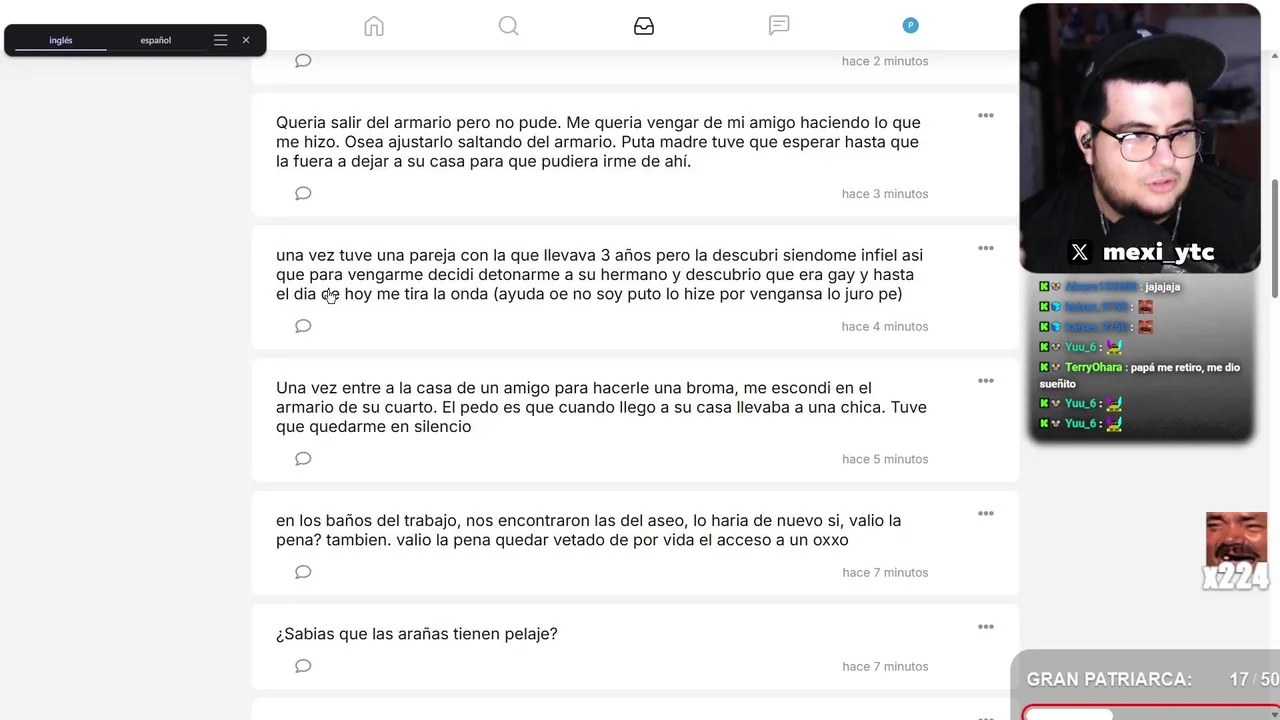Open the Messages chat icon in the top navigation
This screenshot has height=720, width=1280.
[x=779, y=26]
